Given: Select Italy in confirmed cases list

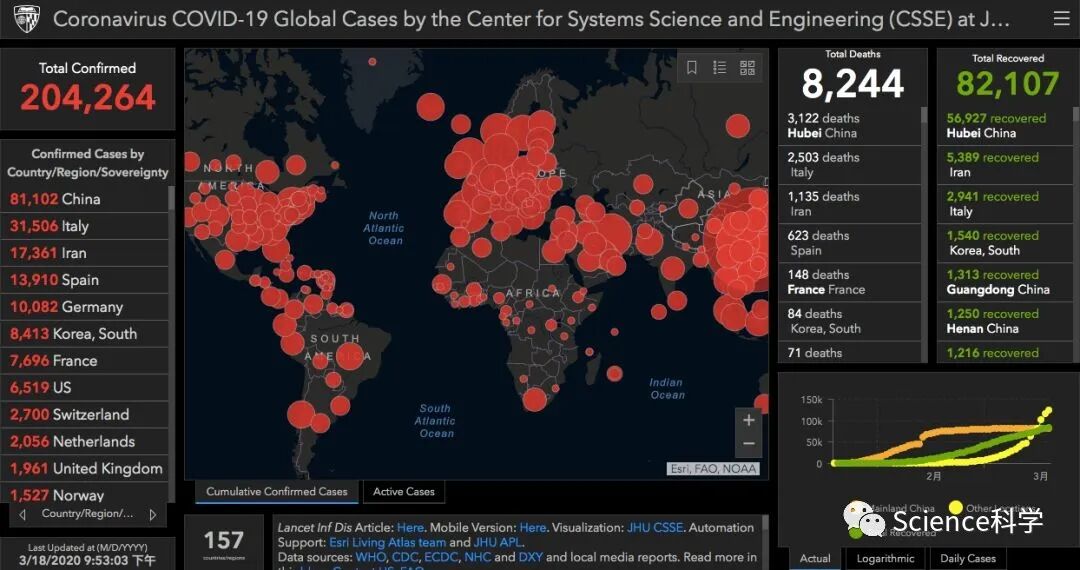Looking at the screenshot, I should click(85, 226).
